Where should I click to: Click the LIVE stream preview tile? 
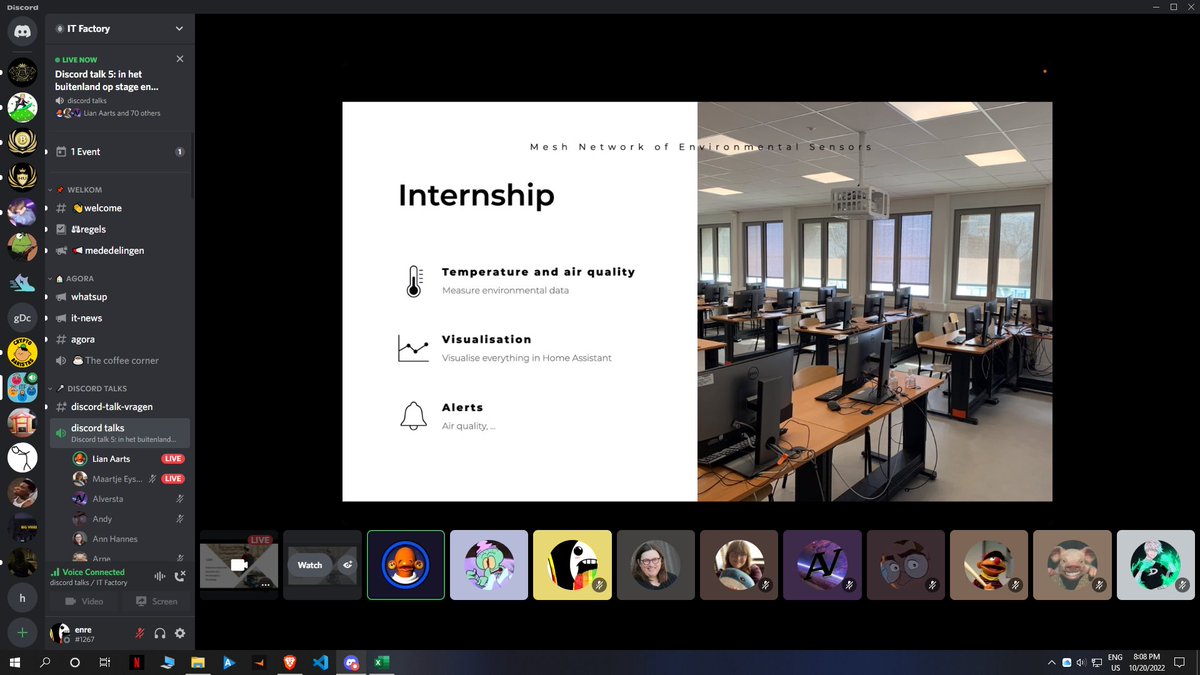[239, 565]
